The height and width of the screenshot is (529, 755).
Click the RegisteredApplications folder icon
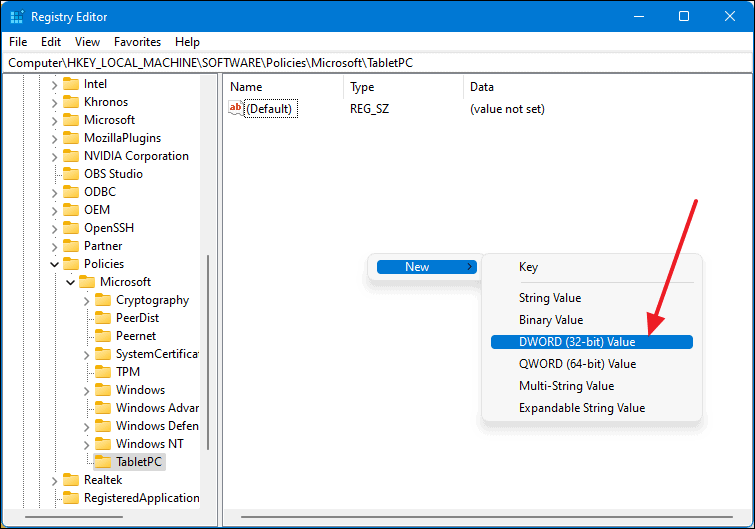pos(71,498)
